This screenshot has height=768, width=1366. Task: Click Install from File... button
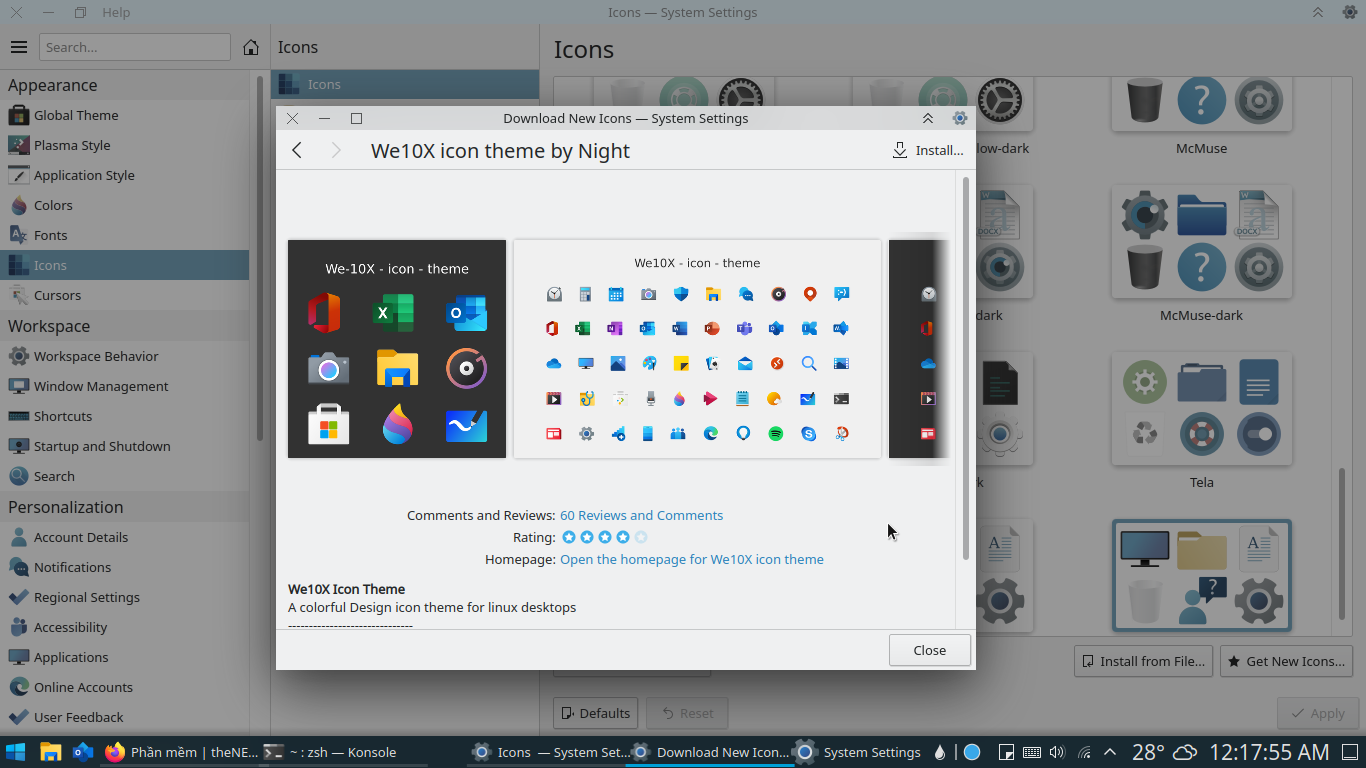1144,661
